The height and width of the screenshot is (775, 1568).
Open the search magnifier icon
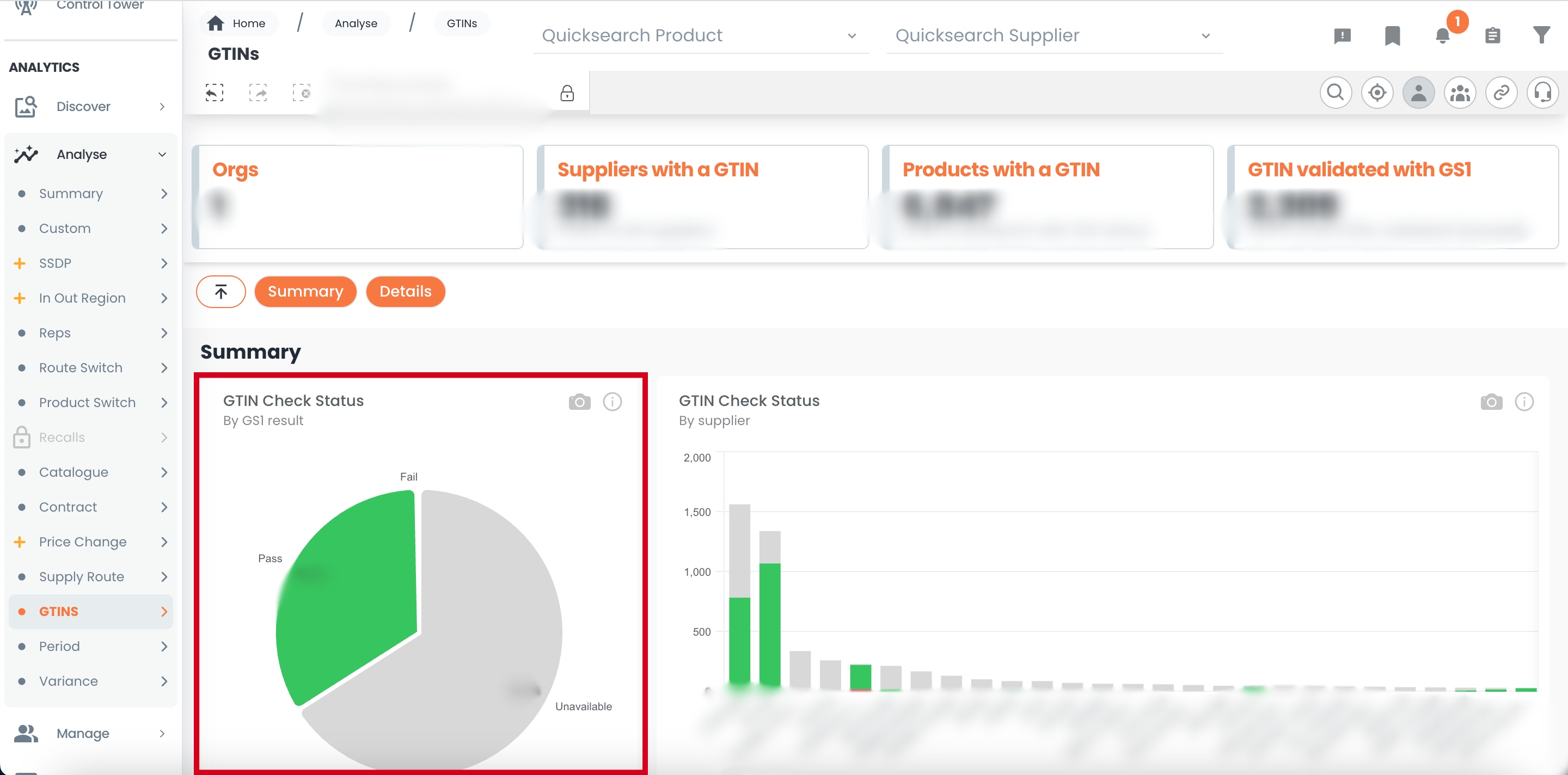pyautogui.click(x=1336, y=93)
